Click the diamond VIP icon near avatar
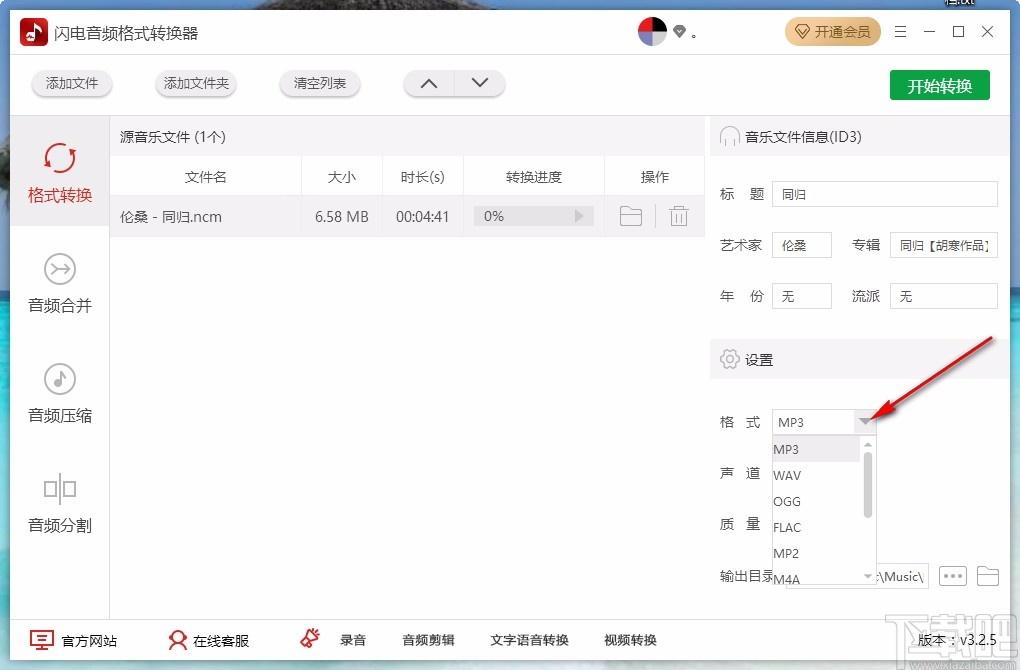 pyautogui.click(x=679, y=31)
